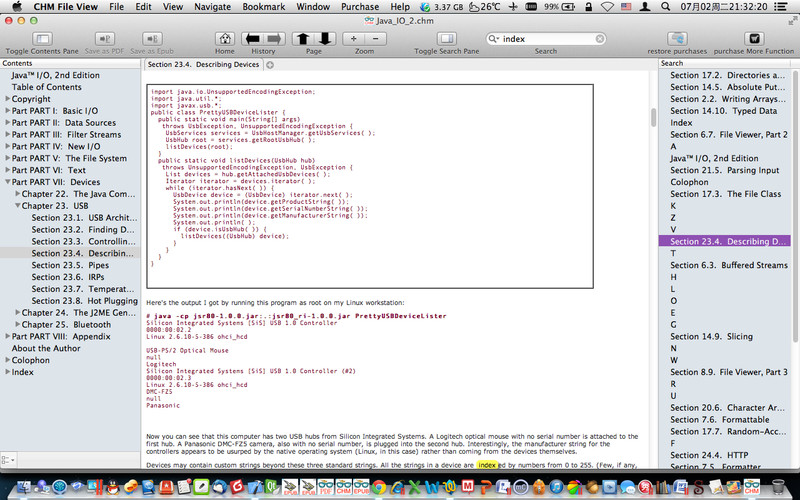Click the restore purchases icon

675,36
